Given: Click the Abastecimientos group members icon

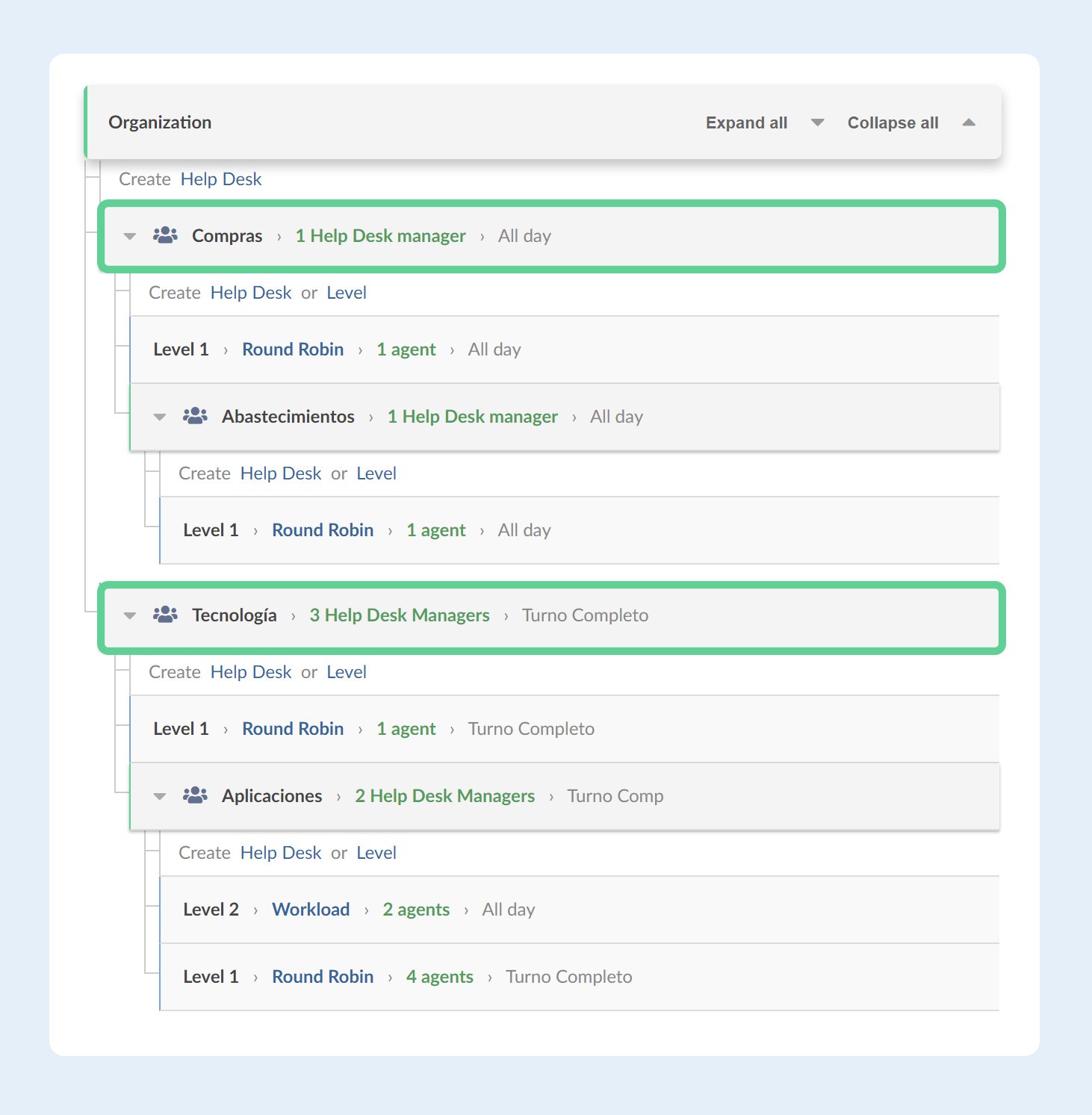Looking at the screenshot, I should [195, 416].
